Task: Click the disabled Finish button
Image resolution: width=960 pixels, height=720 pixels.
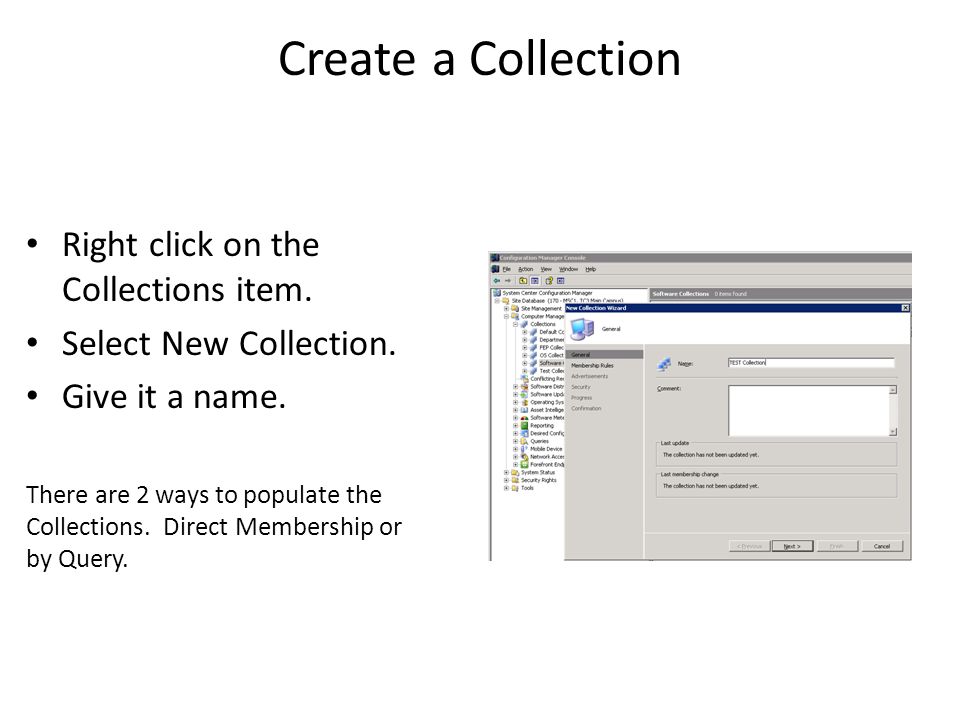Action: [x=837, y=546]
